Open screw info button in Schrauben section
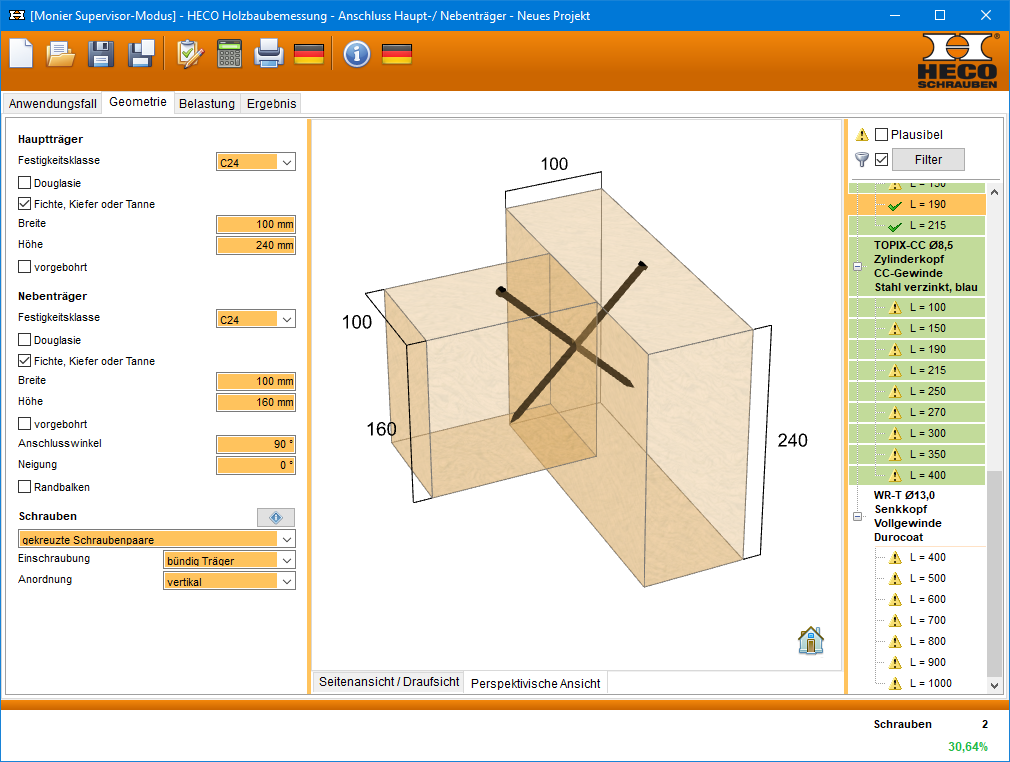This screenshot has height=762, width=1010. click(276, 517)
